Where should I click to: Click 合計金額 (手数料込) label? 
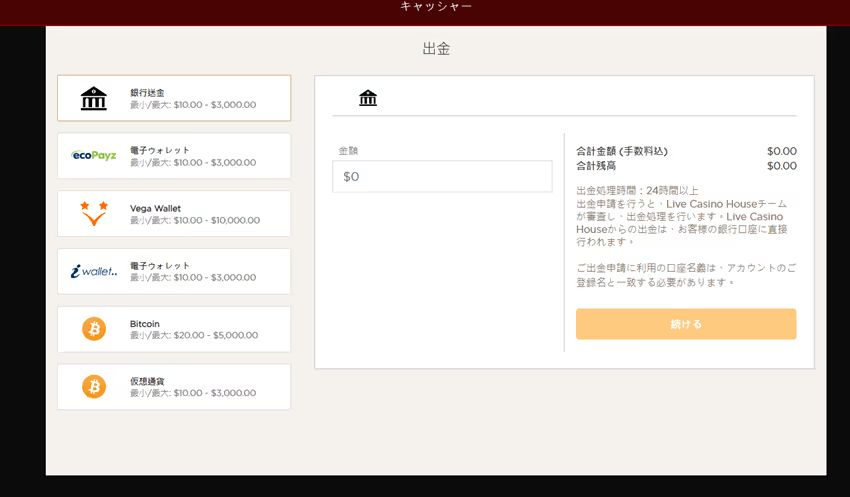(x=622, y=151)
